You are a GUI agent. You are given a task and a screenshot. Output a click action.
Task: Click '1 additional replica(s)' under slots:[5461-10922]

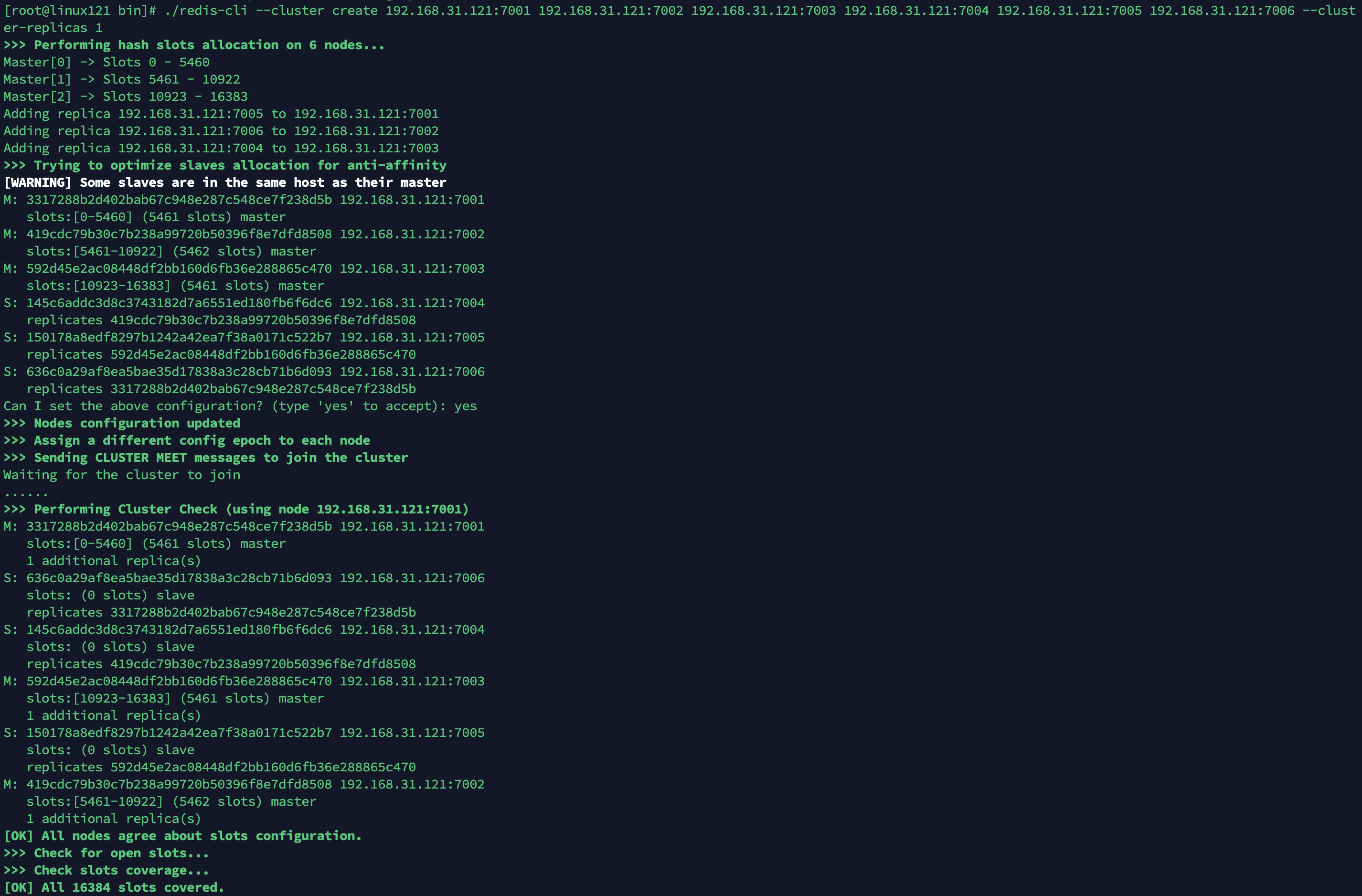point(114,819)
